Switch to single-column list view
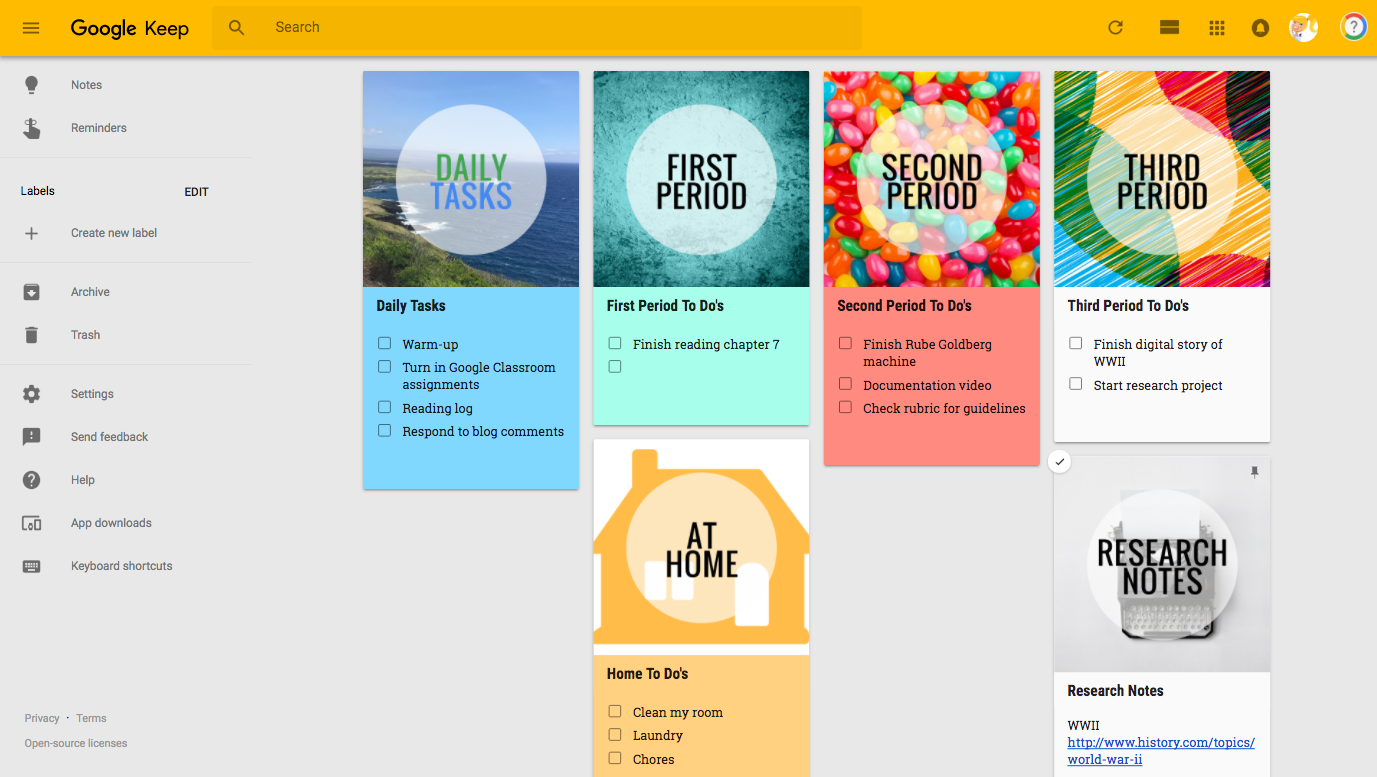 click(x=1168, y=27)
